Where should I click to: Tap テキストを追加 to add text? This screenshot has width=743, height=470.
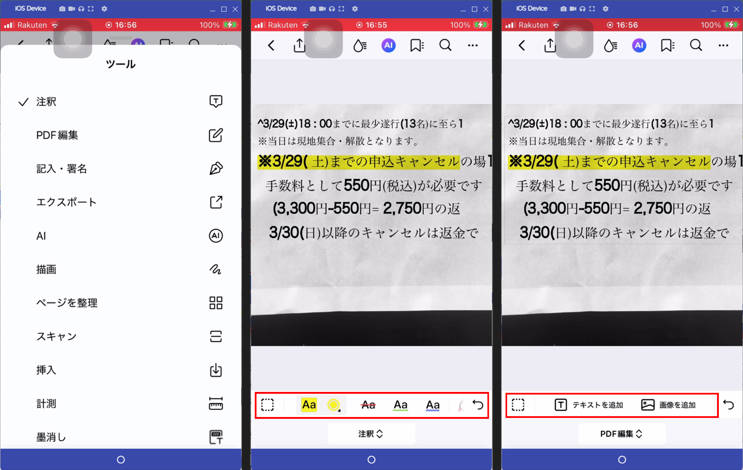tap(589, 405)
